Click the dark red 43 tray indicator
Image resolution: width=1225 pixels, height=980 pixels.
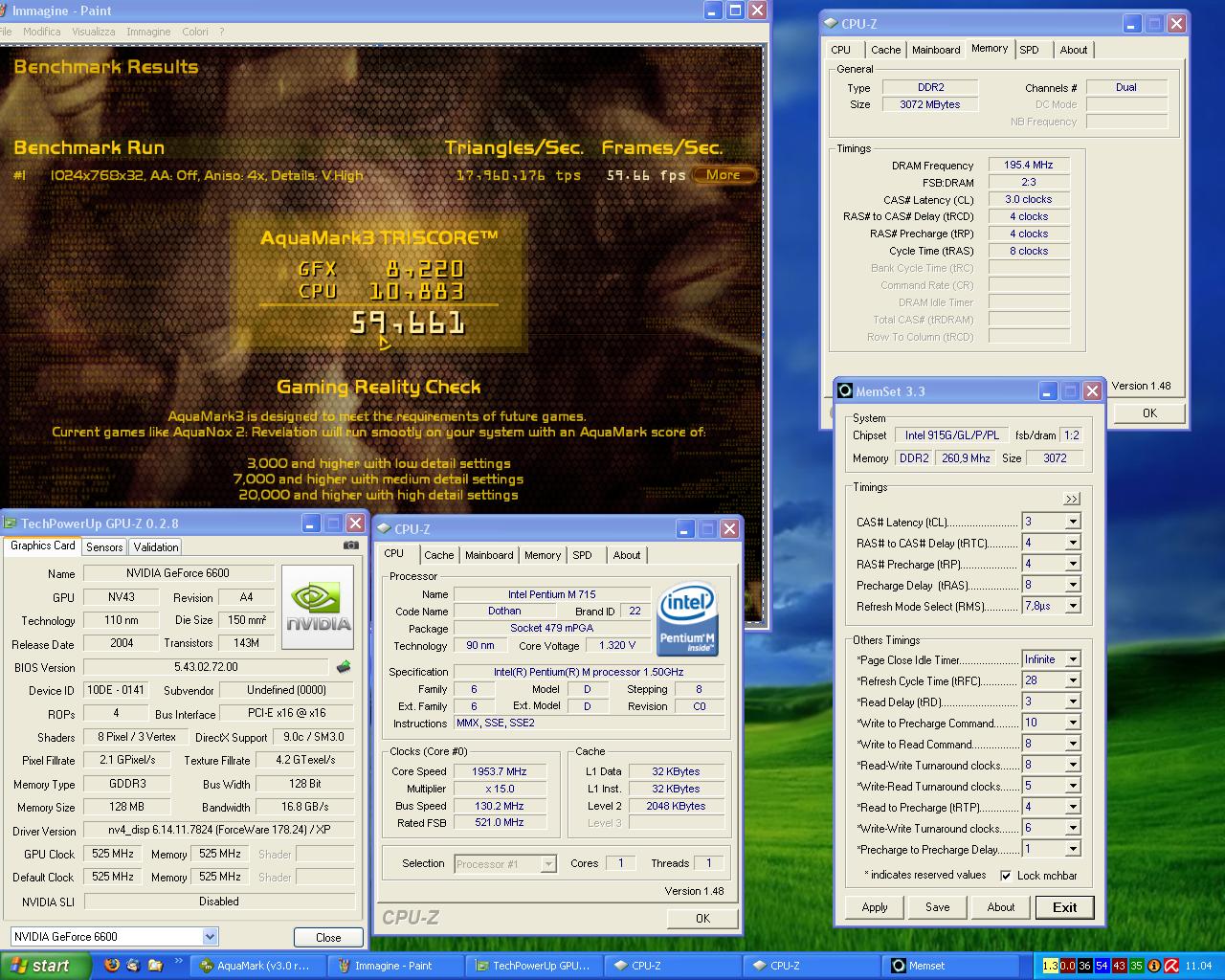pyautogui.click(x=1119, y=967)
